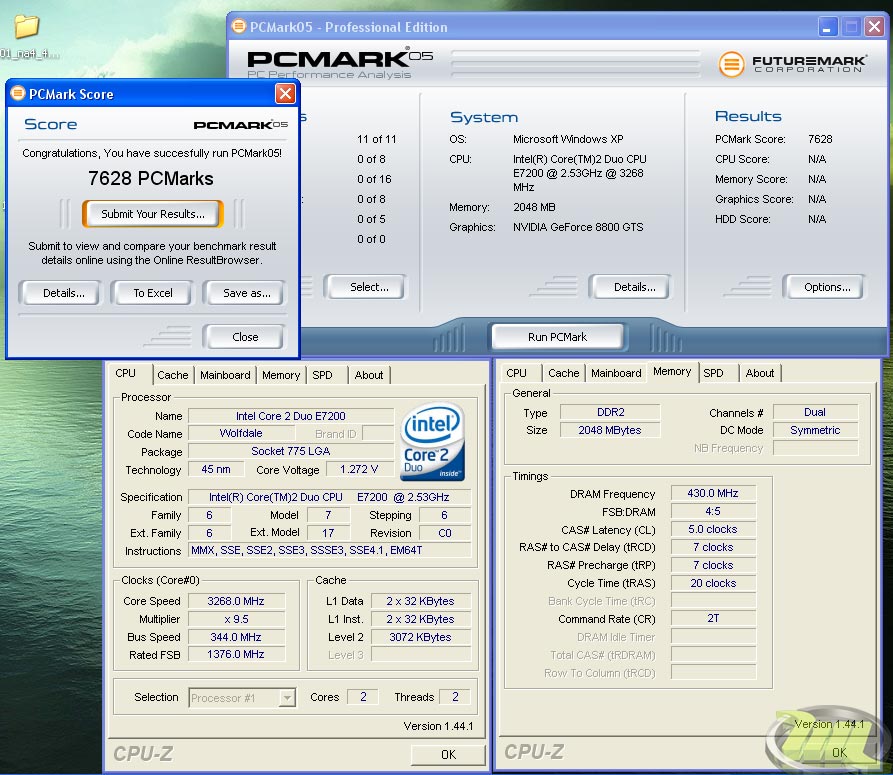Open Mainboard tab in left CPU-Z window
This screenshot has height=775, width=893.
(x=225, y=375)
